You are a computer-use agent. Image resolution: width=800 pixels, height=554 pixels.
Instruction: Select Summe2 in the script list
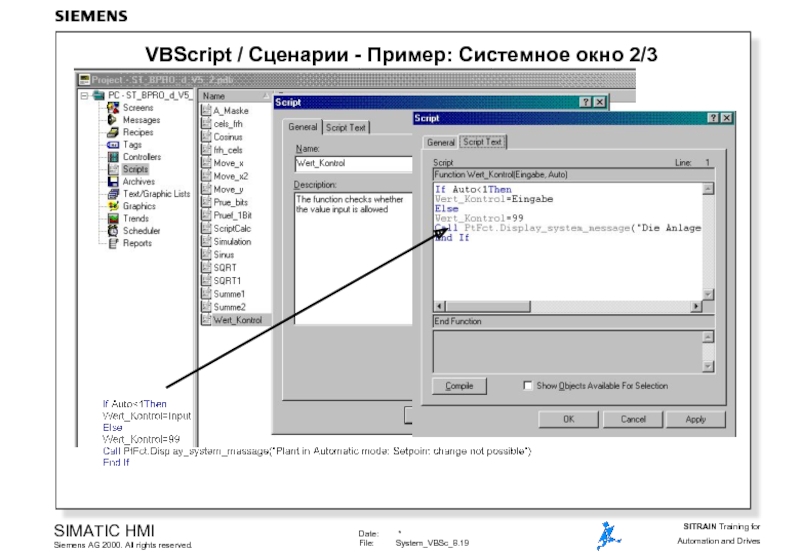(x=229, y=307)
